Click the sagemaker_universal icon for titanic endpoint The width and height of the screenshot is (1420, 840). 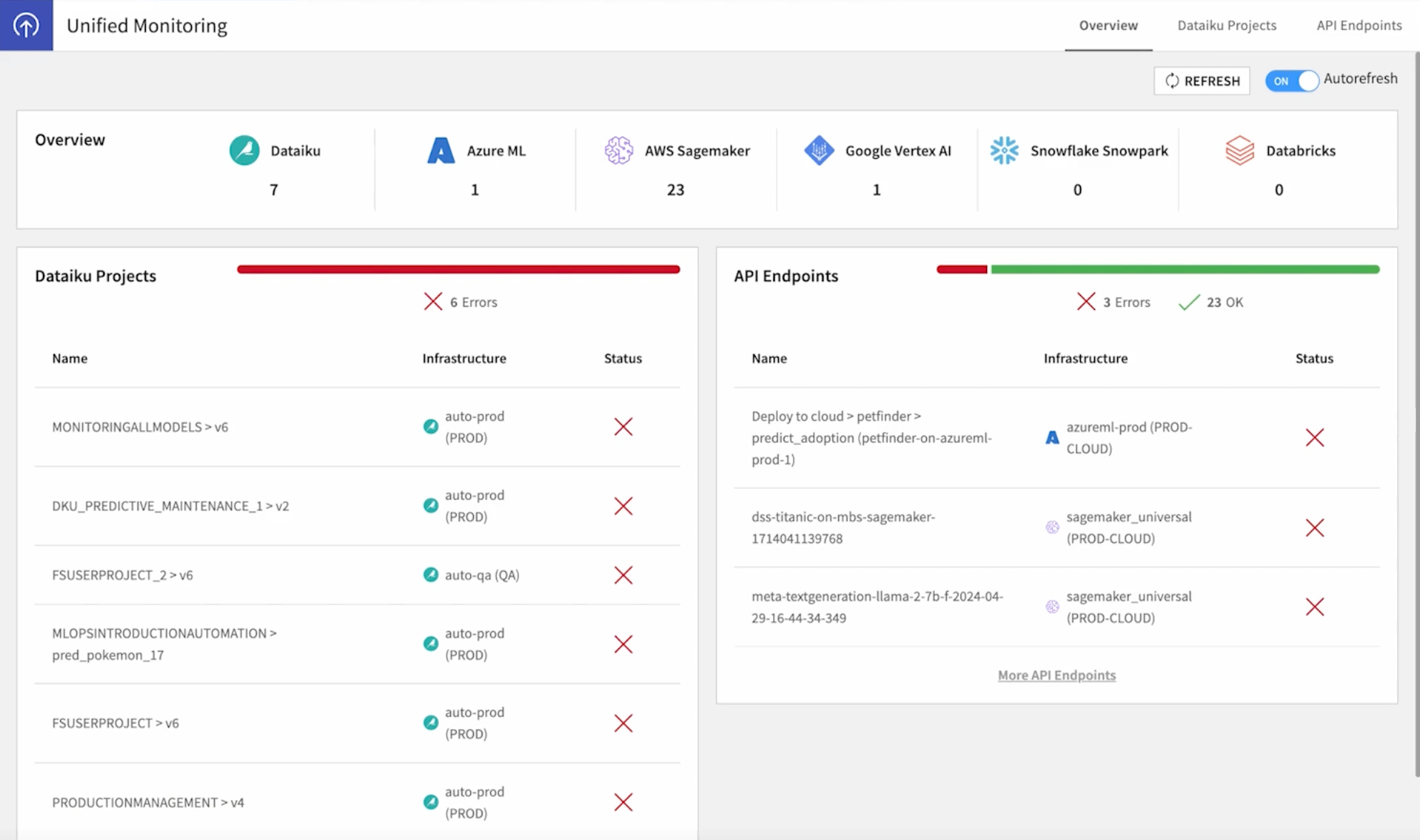pos(1051,527)
